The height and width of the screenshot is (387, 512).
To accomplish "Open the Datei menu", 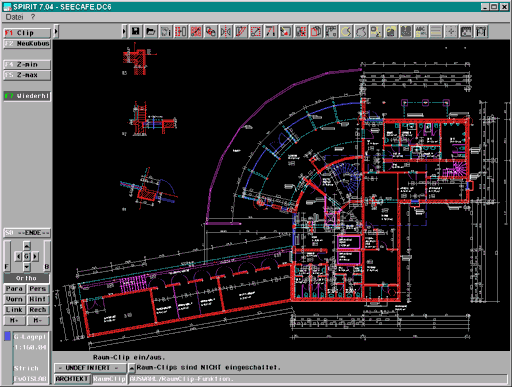I will pyautogui.click(x=14, y=17).
